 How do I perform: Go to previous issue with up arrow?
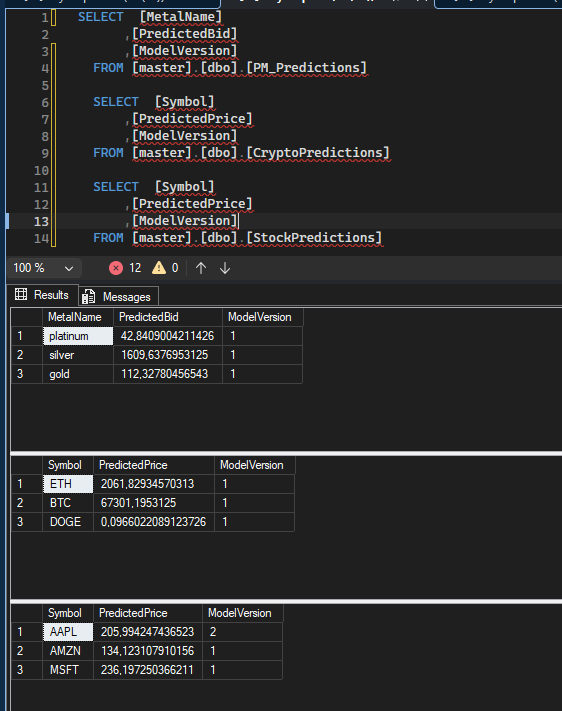click(x=201, y=268)
